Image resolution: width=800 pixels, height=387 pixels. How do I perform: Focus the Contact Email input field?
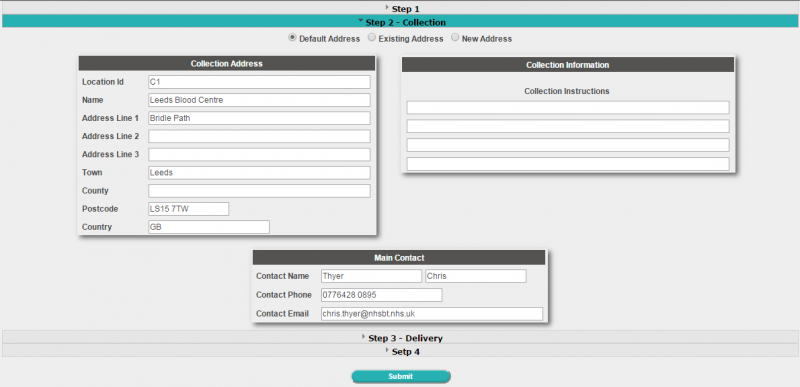[432, 314]
